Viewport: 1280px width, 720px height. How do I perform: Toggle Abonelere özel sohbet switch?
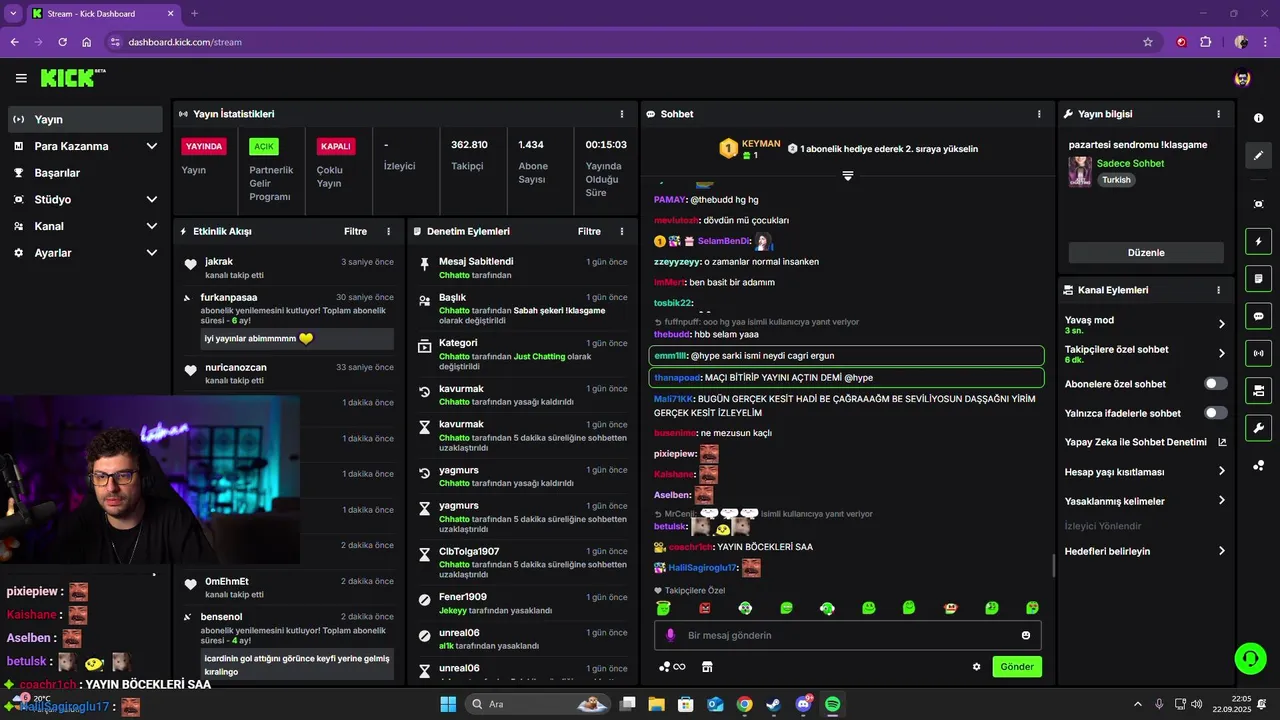[1216, 384]
